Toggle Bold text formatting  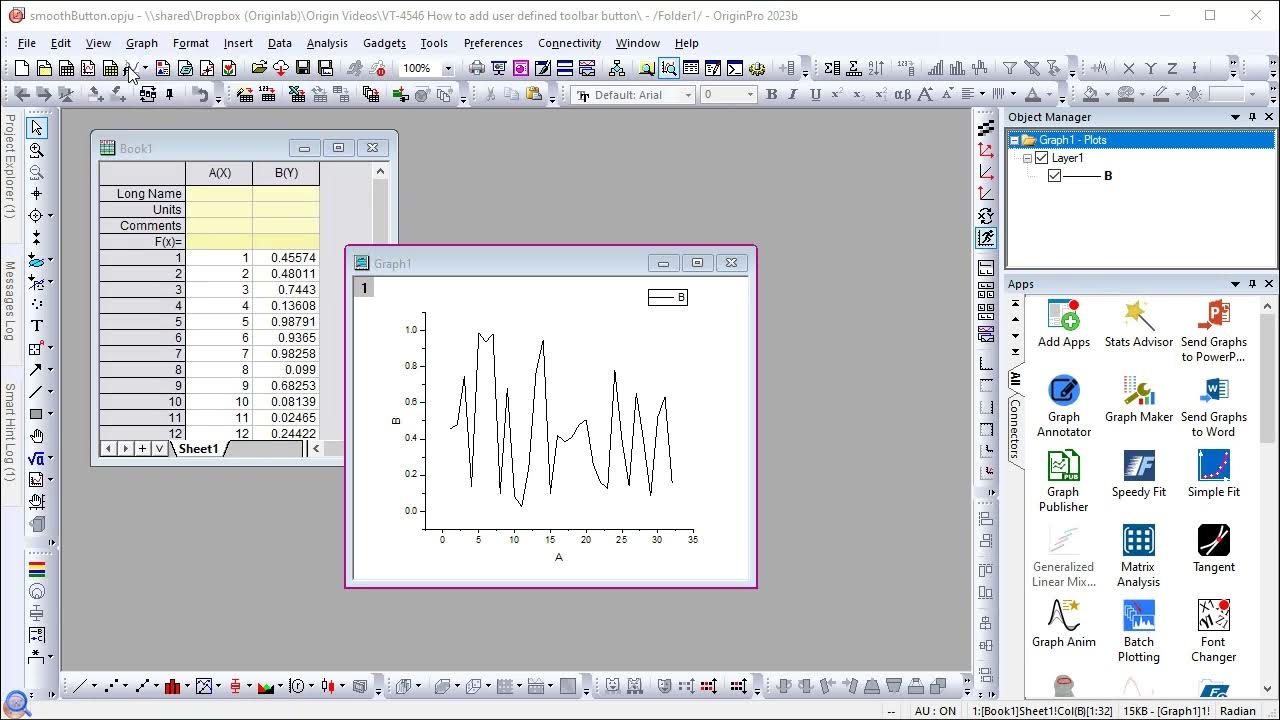coord(771,95)
